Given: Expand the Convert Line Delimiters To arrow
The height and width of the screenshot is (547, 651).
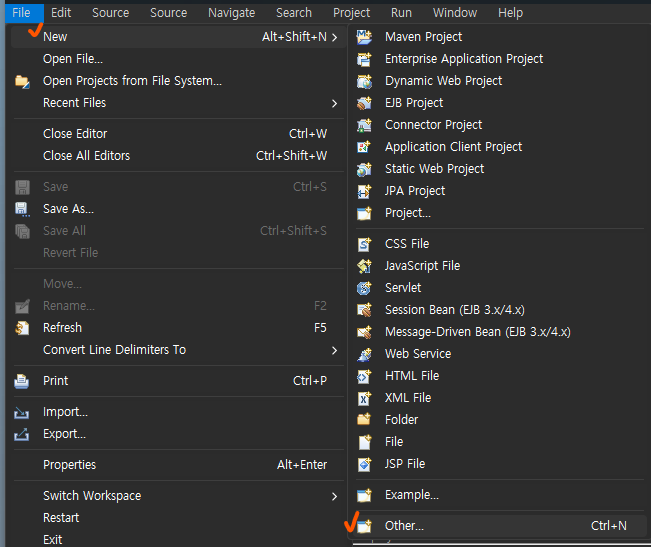Looking at the screenshot, I should point(335,350).
